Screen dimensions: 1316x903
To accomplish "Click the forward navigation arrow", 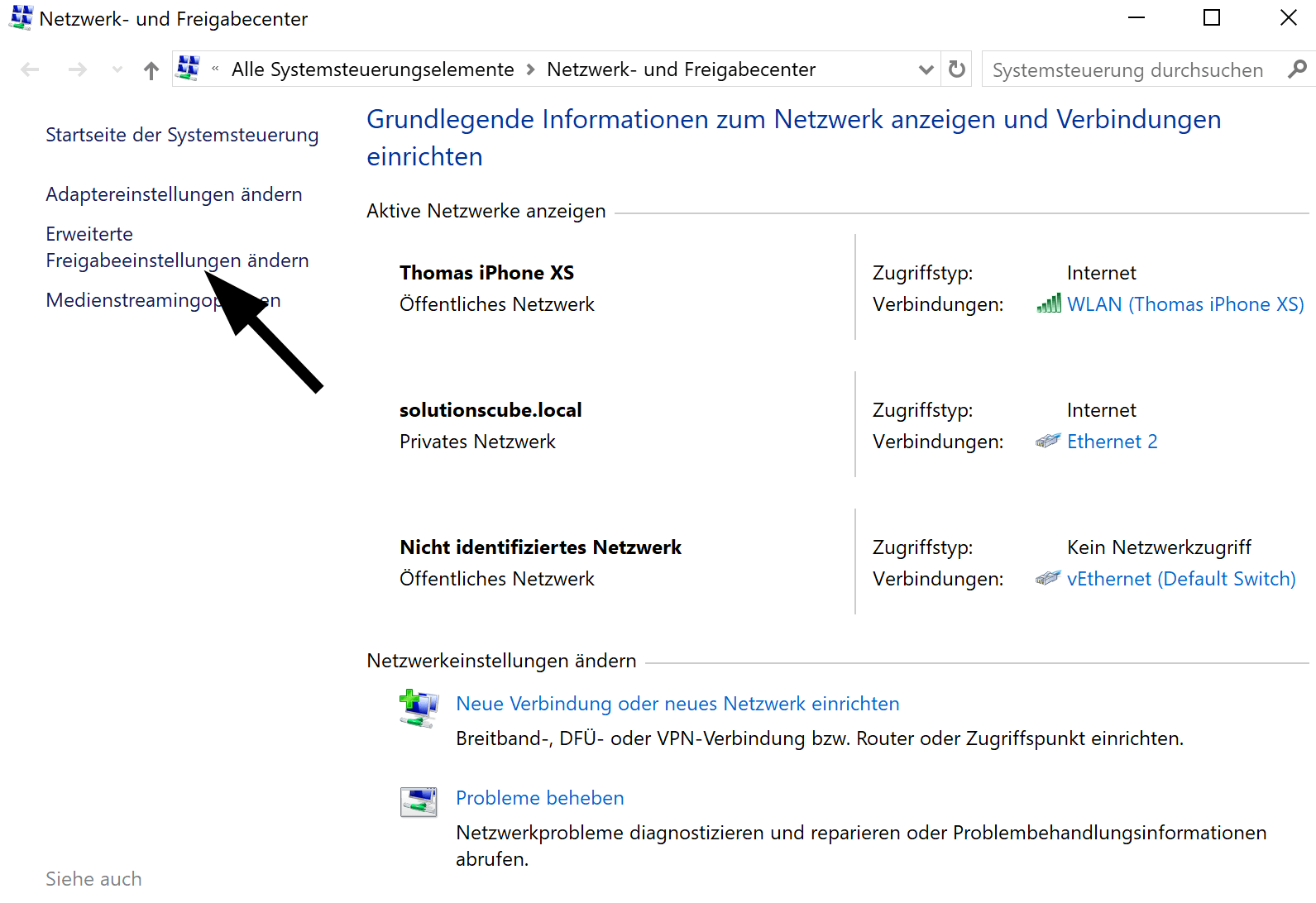I will coord(78,70).
